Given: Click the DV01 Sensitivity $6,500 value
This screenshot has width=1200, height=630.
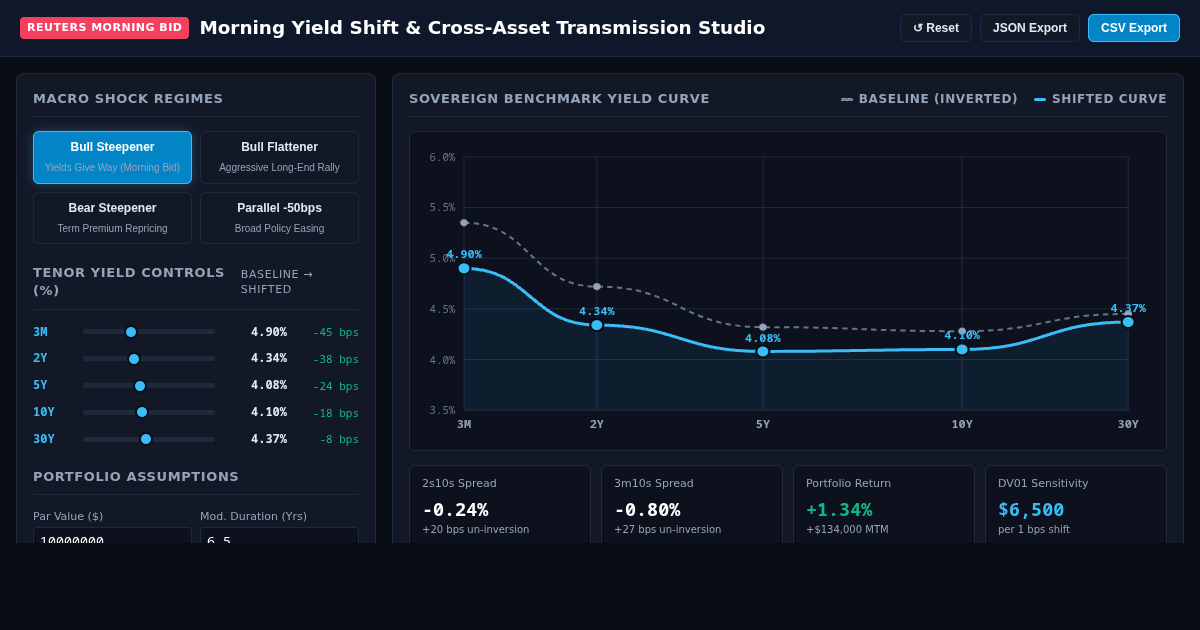Looking at the screenshot, I should (1031, 510).
